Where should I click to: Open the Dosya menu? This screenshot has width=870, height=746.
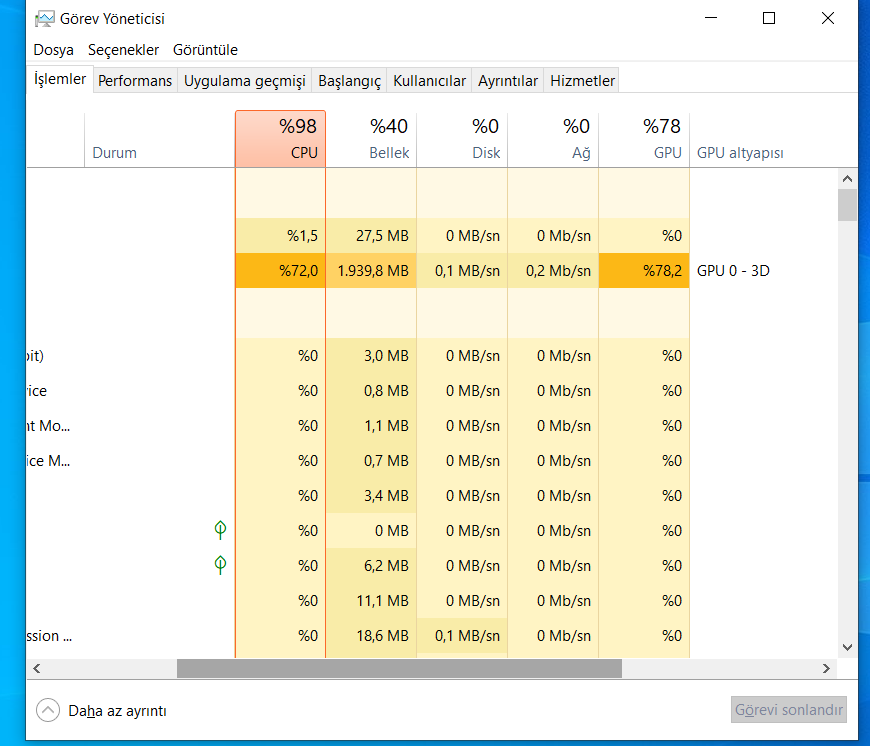pyautogui.click(x=53, y=50)
